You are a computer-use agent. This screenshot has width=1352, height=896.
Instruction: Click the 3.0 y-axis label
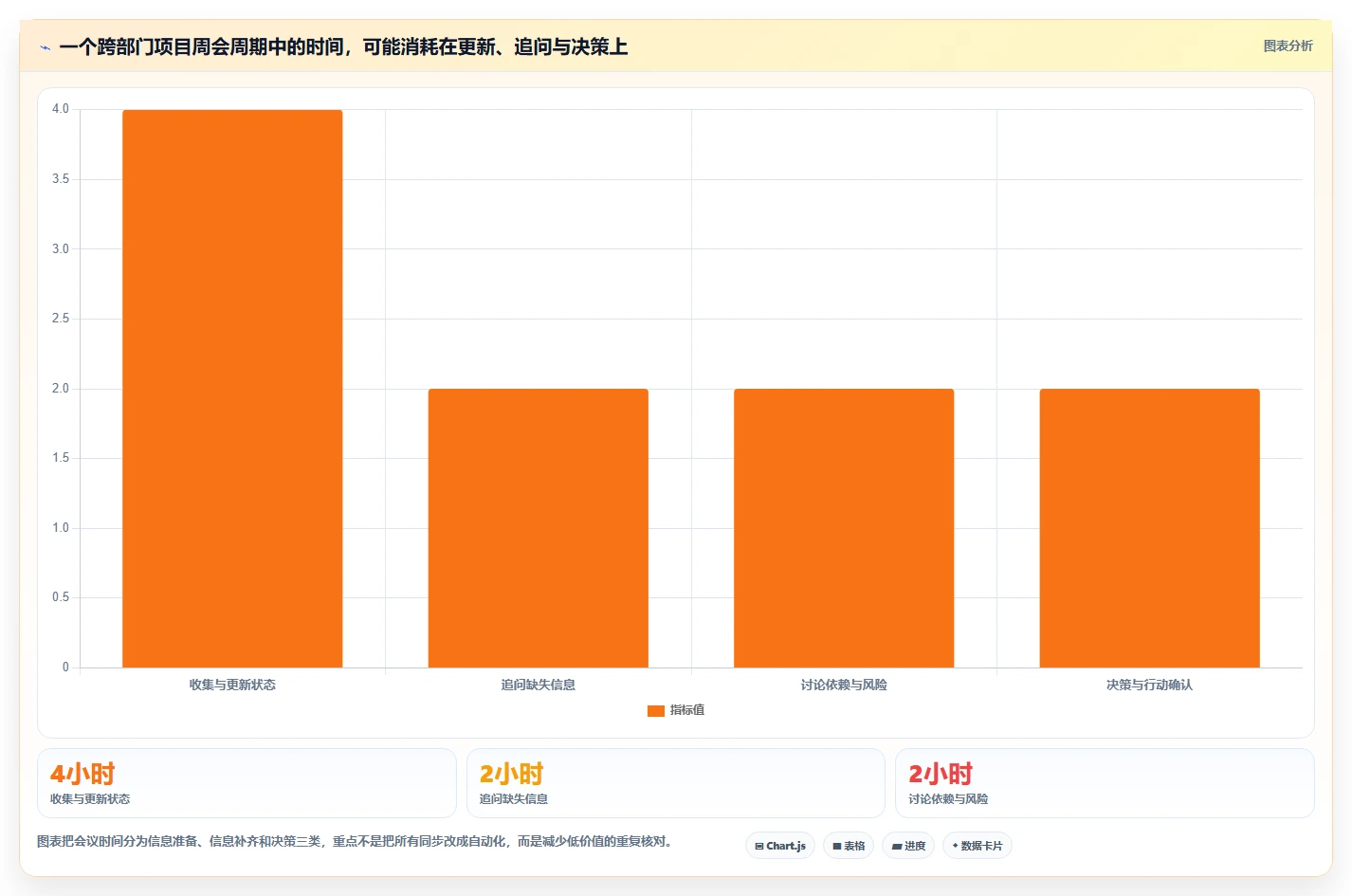[61, 249]
